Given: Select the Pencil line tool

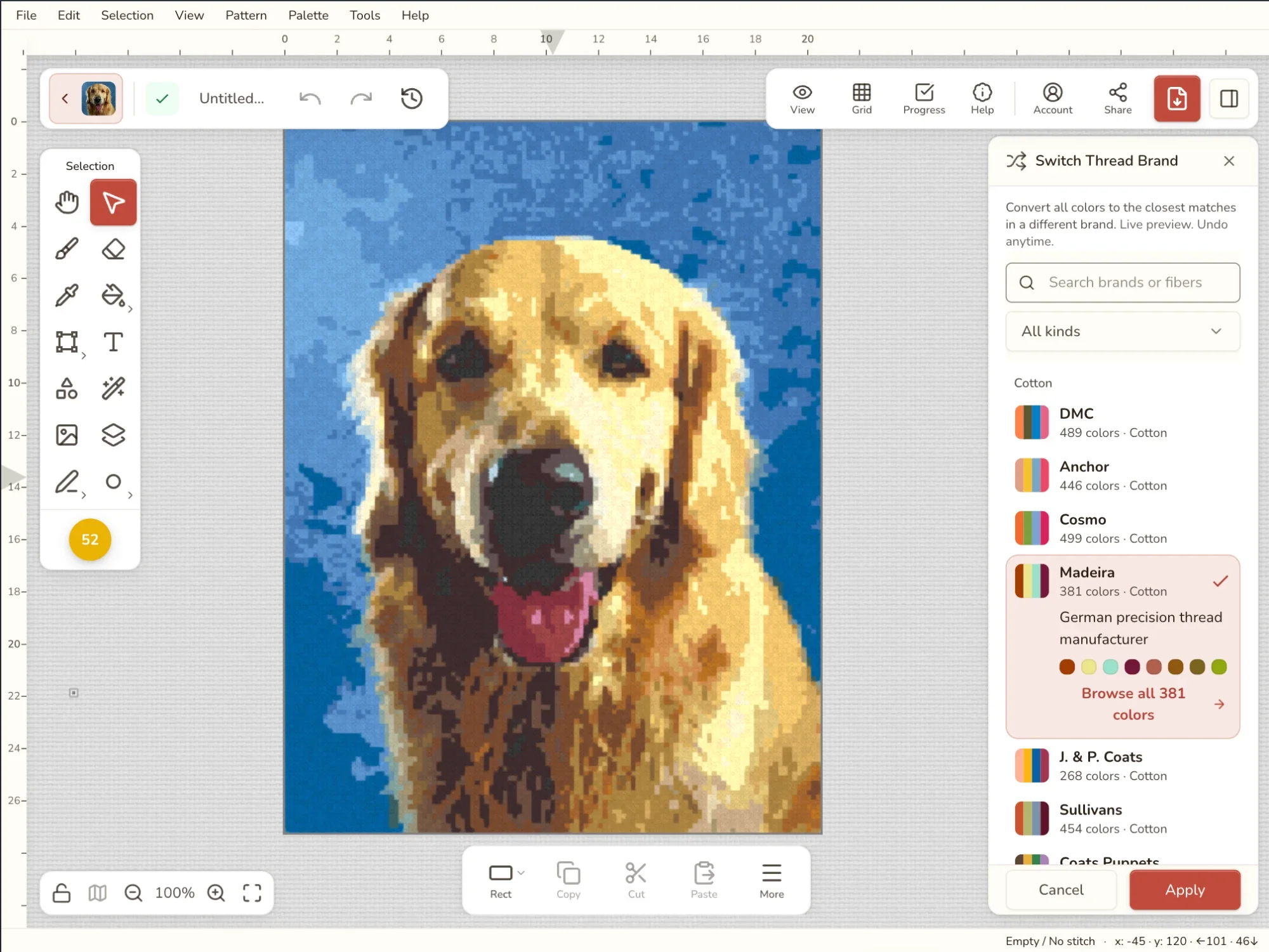Looking at the screenshot, I should [67, 482].
